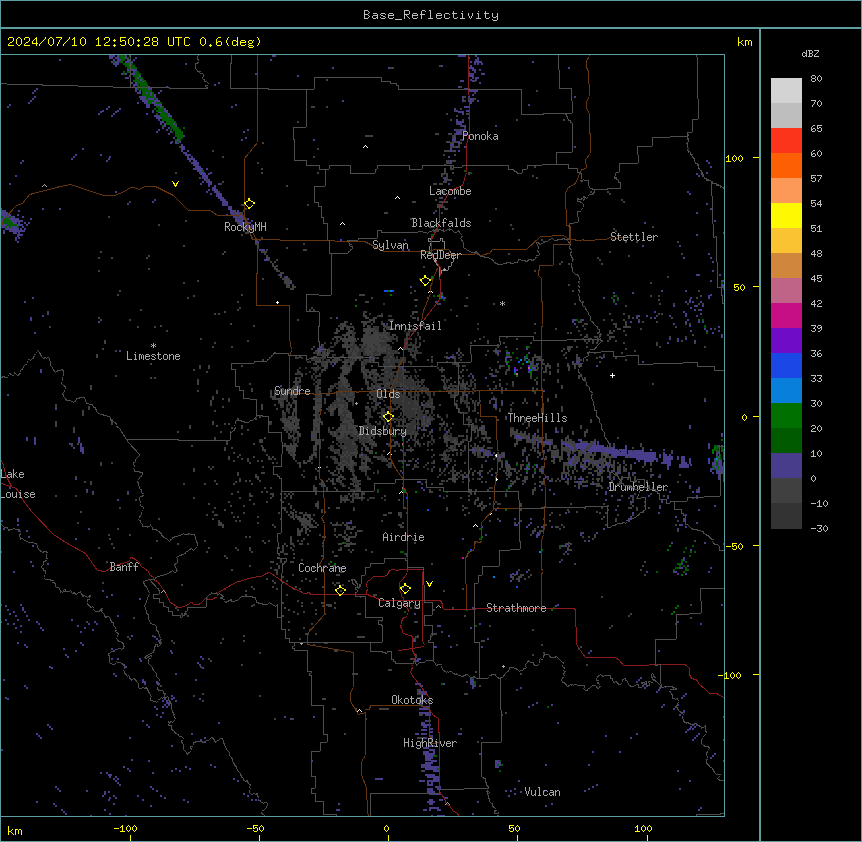Screen dimensions: 862x842
Task: Click the yellow diamond marker south of RedDeer
Action: coord(426,281)
